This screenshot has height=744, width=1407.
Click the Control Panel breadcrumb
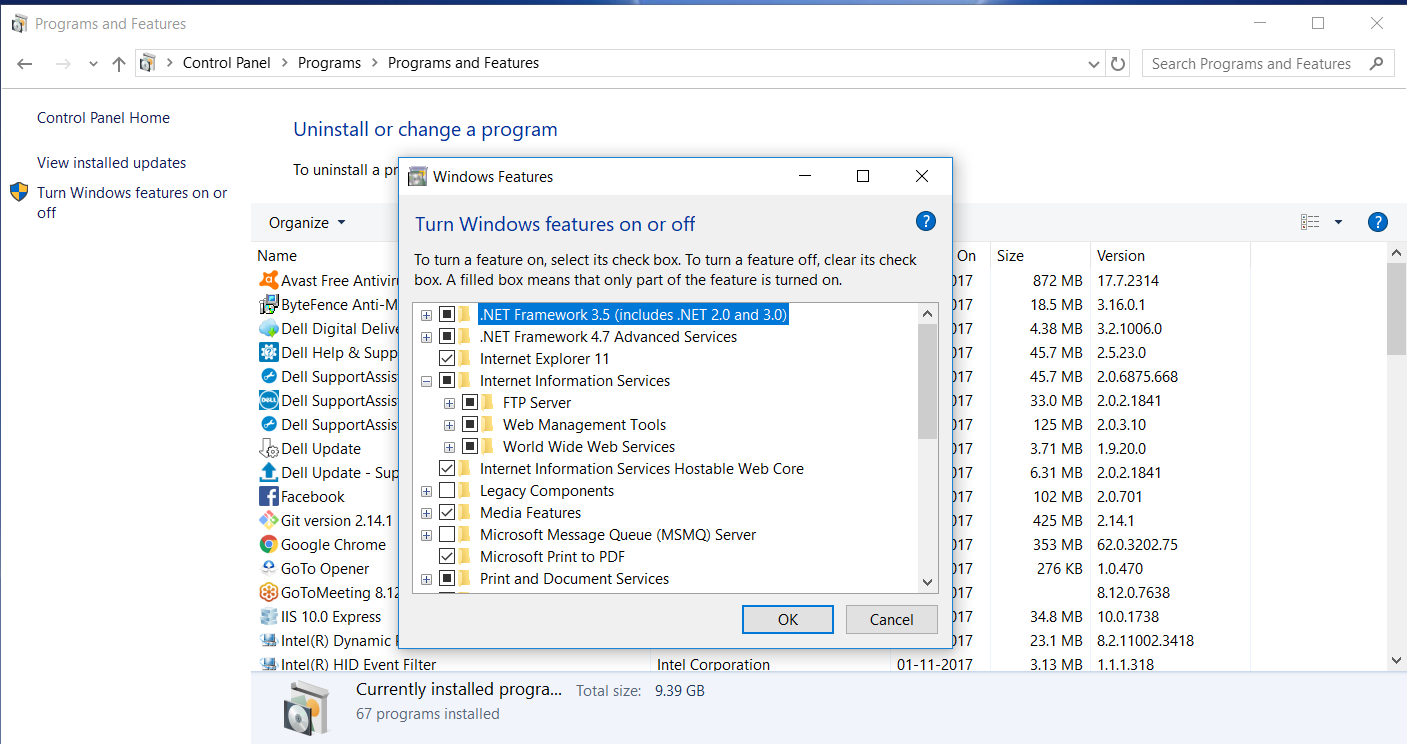click(x=227, y=63)
